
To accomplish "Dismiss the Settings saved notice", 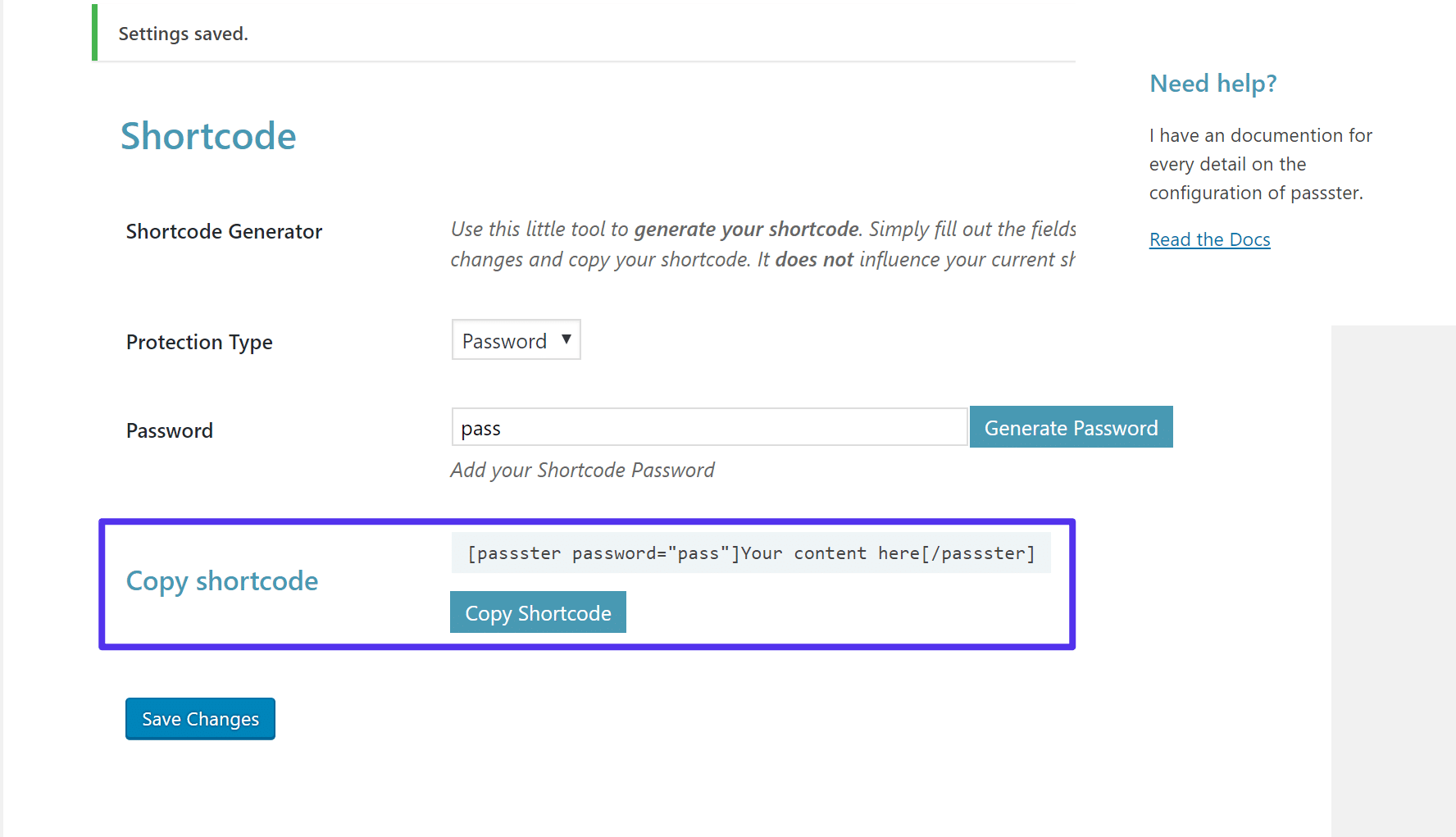I will coord(182,34).
